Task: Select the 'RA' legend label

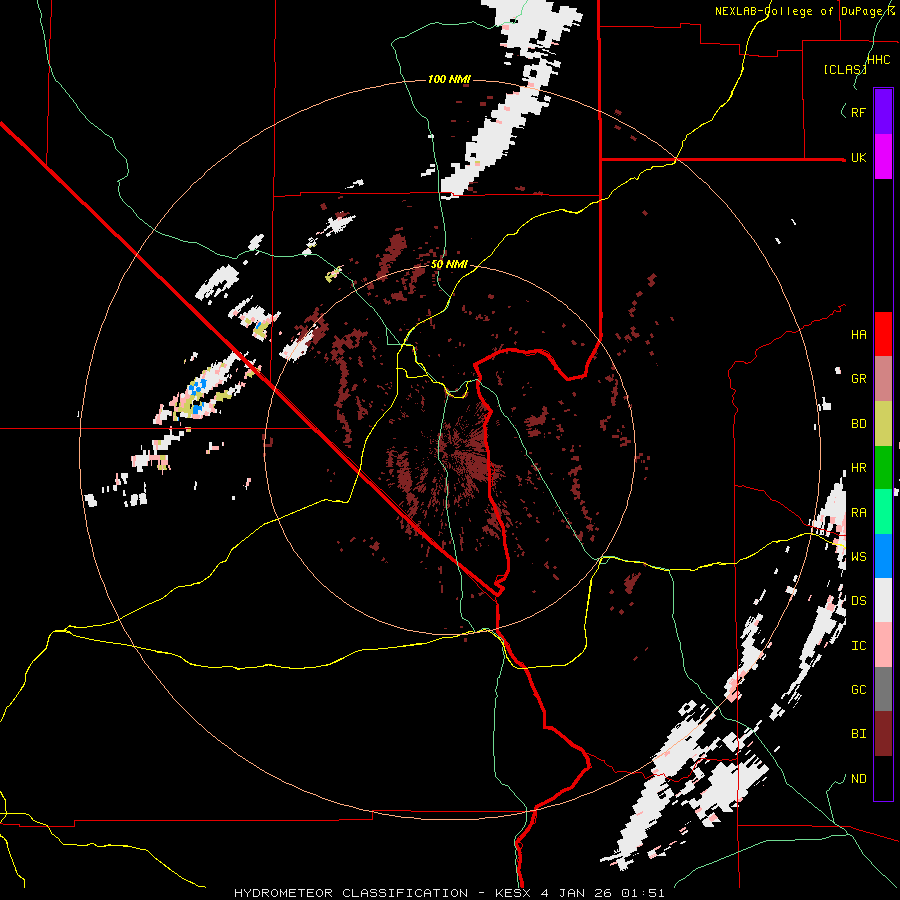Action: point(858,513)
